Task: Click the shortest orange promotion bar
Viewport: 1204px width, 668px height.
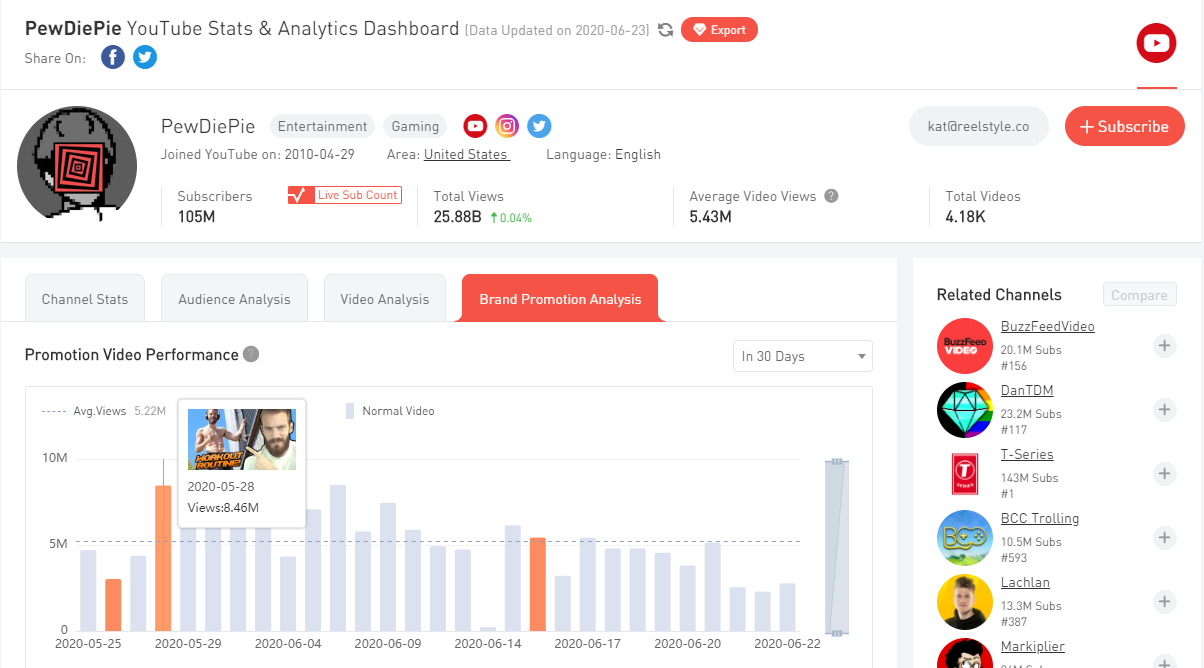Action: 113,605
